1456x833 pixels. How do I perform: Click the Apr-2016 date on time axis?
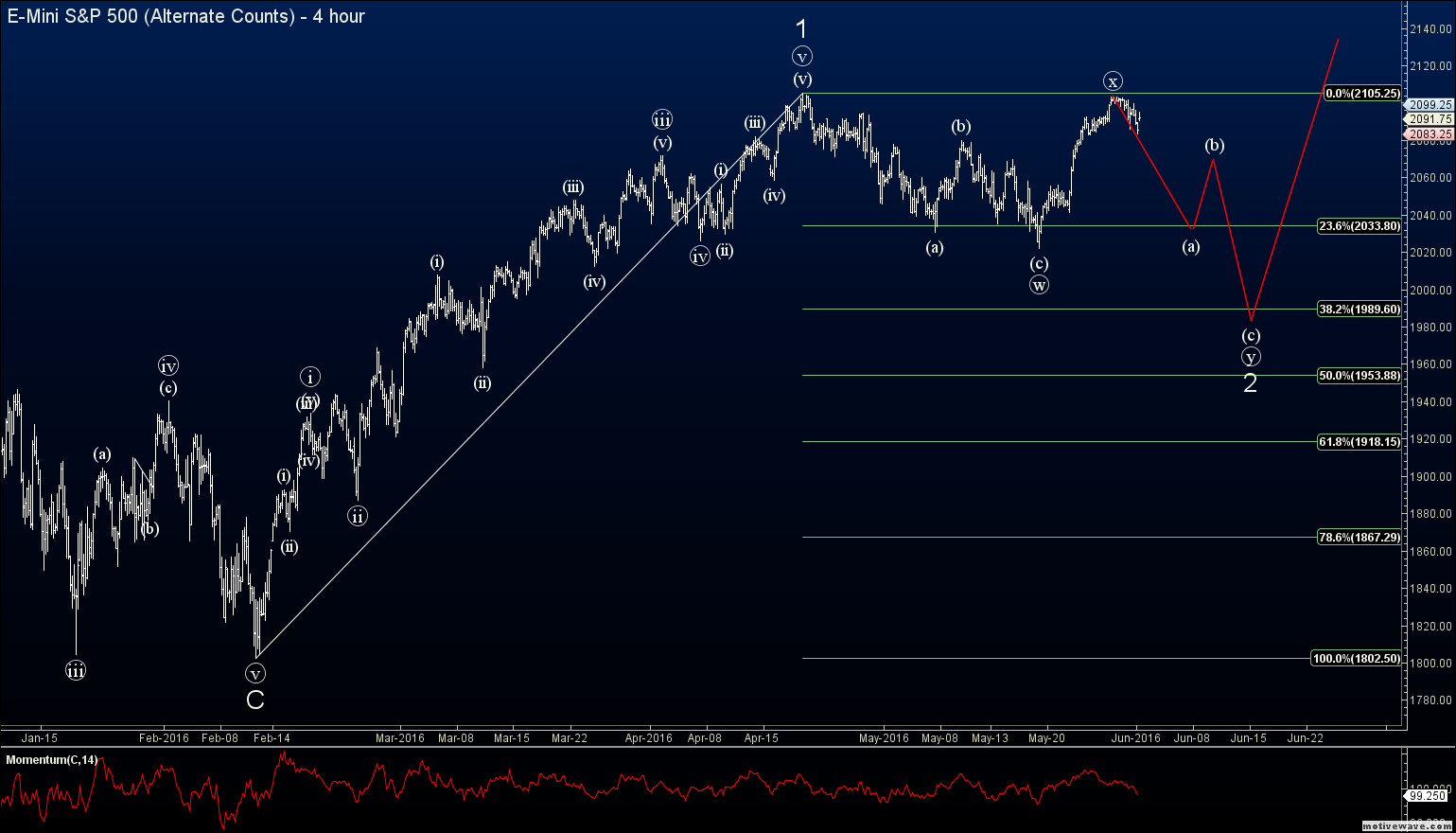[x=648, y=738]
